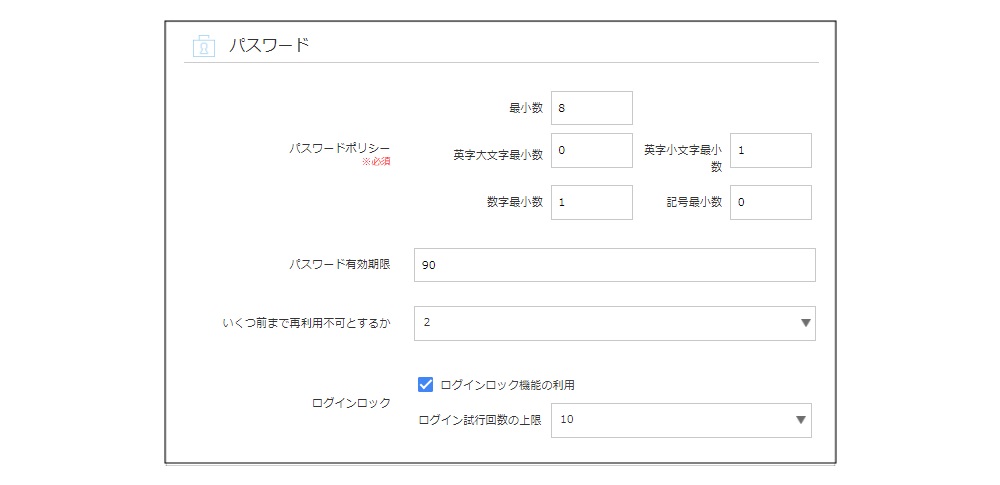Screen dimensions: 1000x485
Task: Click the パスワードポリシー label
Action: coord(340,148)
